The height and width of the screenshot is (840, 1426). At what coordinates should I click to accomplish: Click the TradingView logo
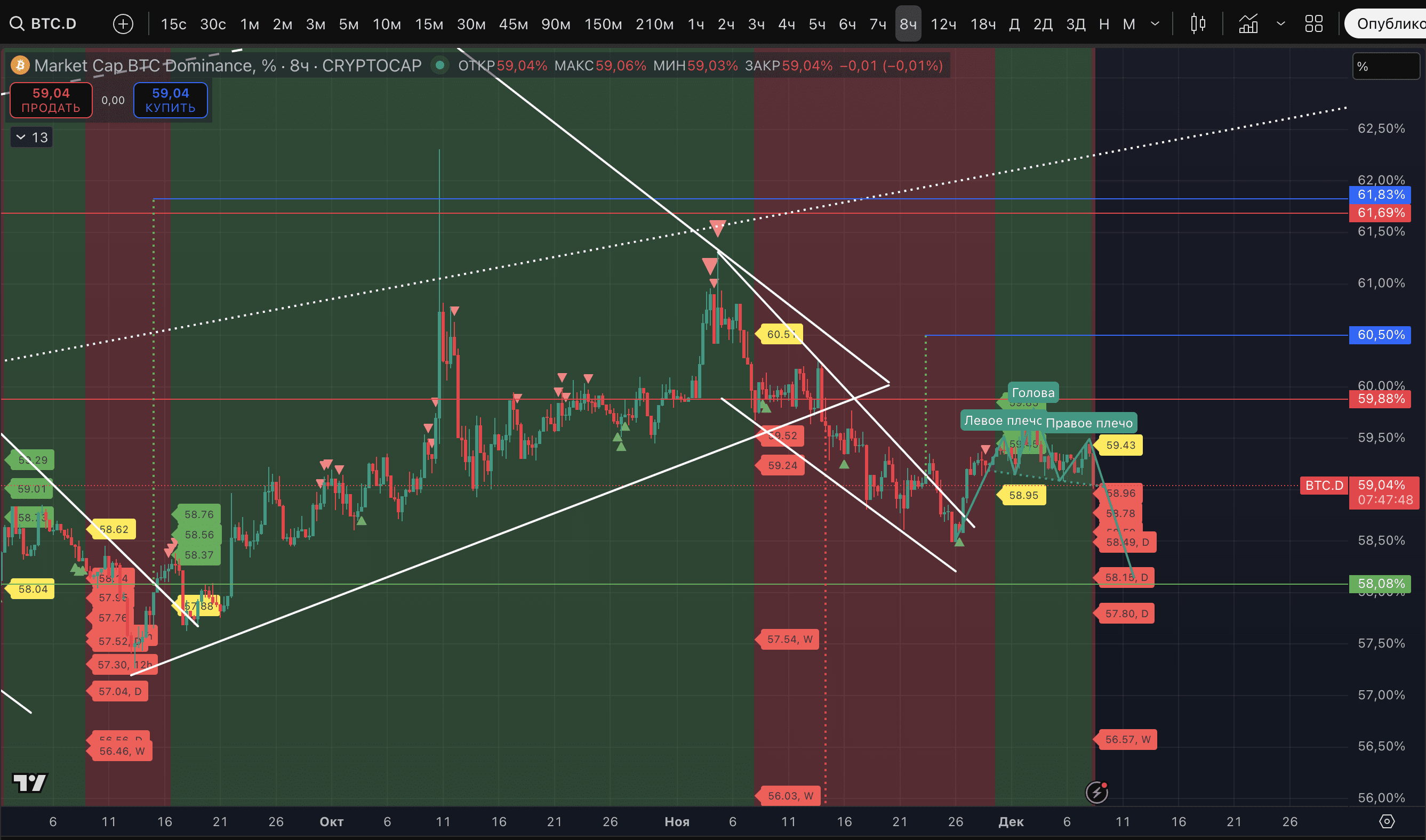click(x=29, y=783)
